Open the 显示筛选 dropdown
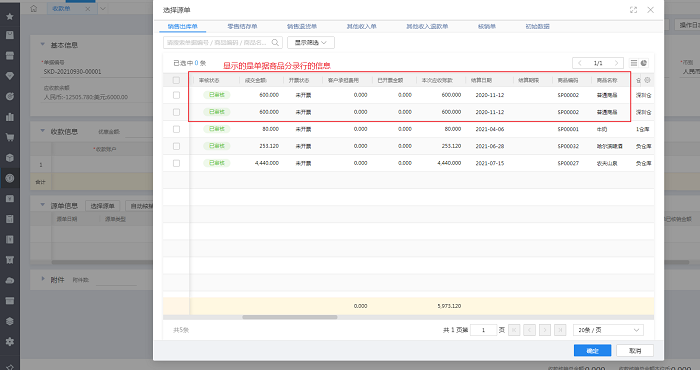The image size is (700, 370). [x=311, y=42]
